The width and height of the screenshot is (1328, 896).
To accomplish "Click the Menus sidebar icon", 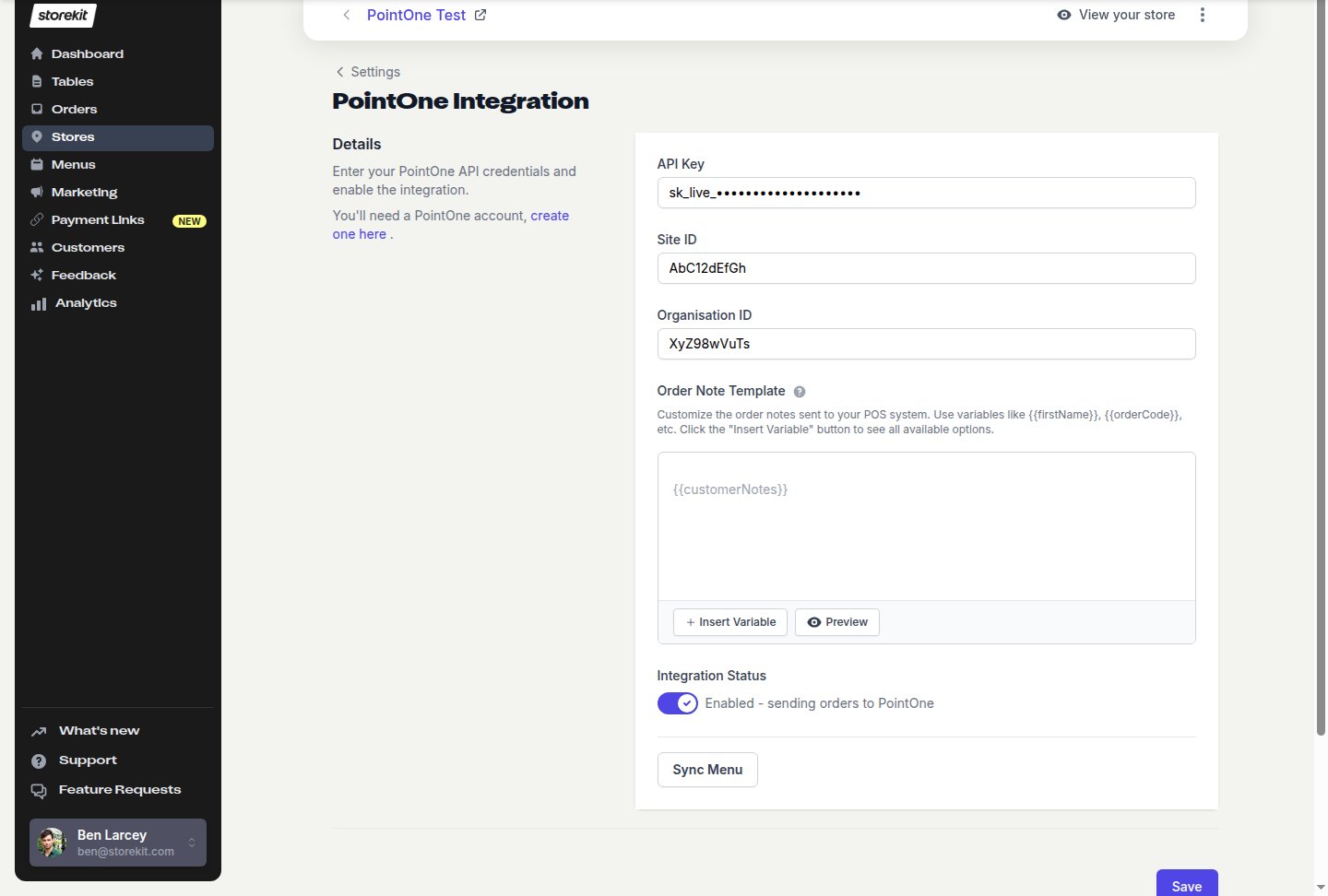I will [x=37, y=164].
